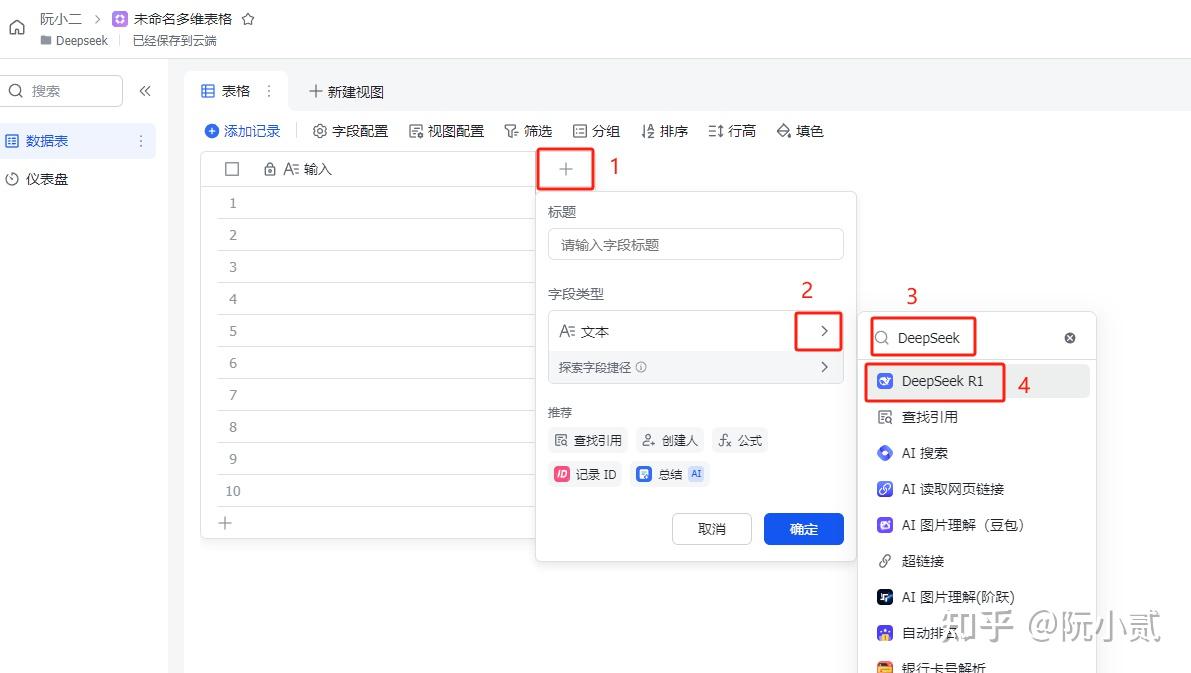Open 数据表 more options dots
This screenshot has height=673, width=1191.
(141, 141)
